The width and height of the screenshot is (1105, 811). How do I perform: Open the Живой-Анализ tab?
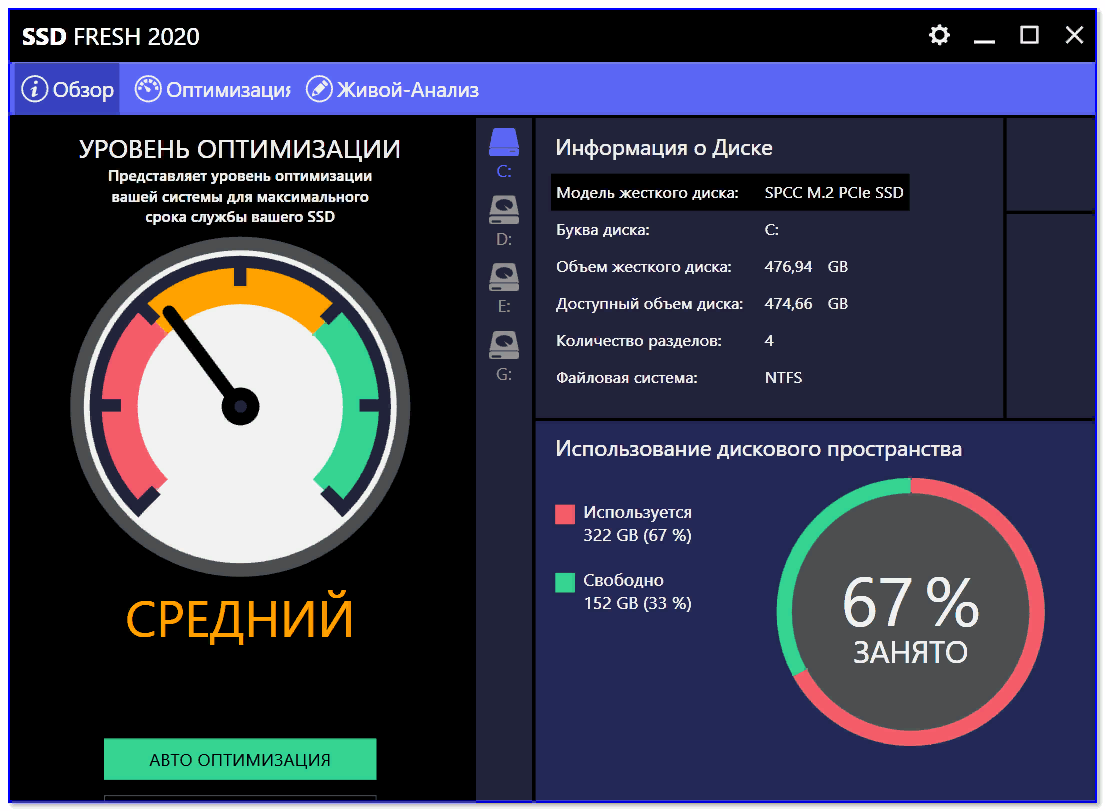click(392, 89)
